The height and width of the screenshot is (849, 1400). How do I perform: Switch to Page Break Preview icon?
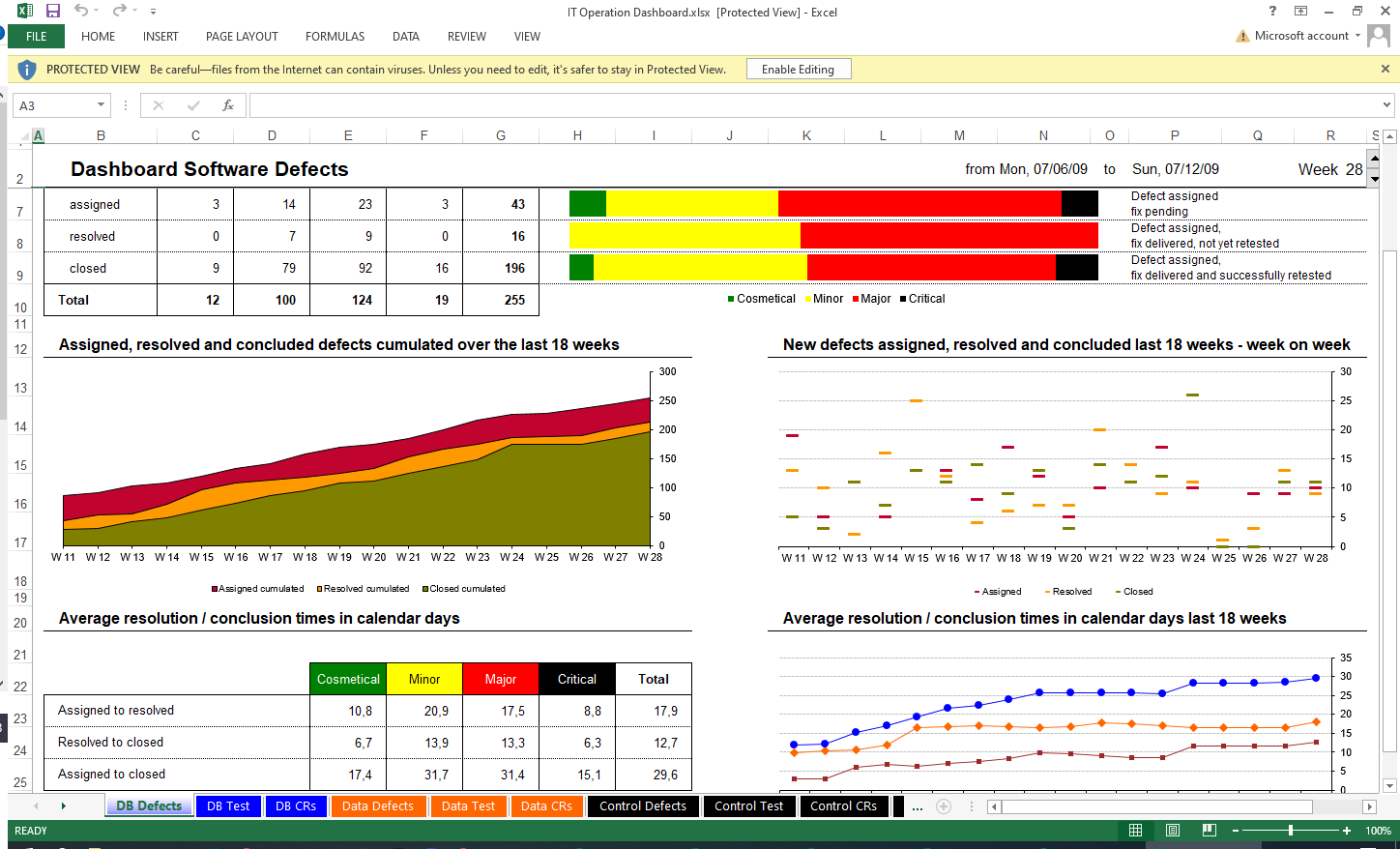[1209, 831]
